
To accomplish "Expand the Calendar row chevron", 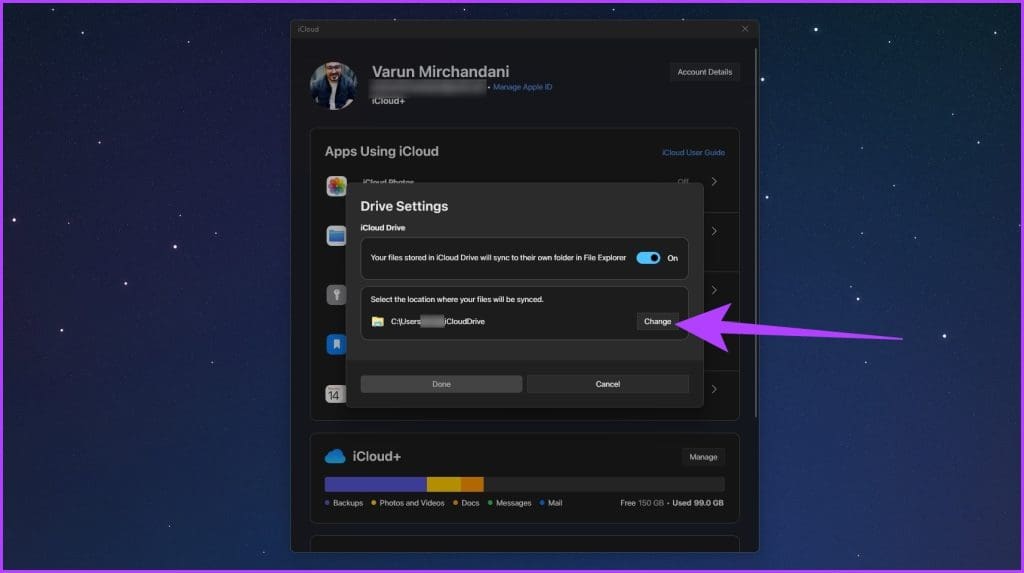I will 714,389.
